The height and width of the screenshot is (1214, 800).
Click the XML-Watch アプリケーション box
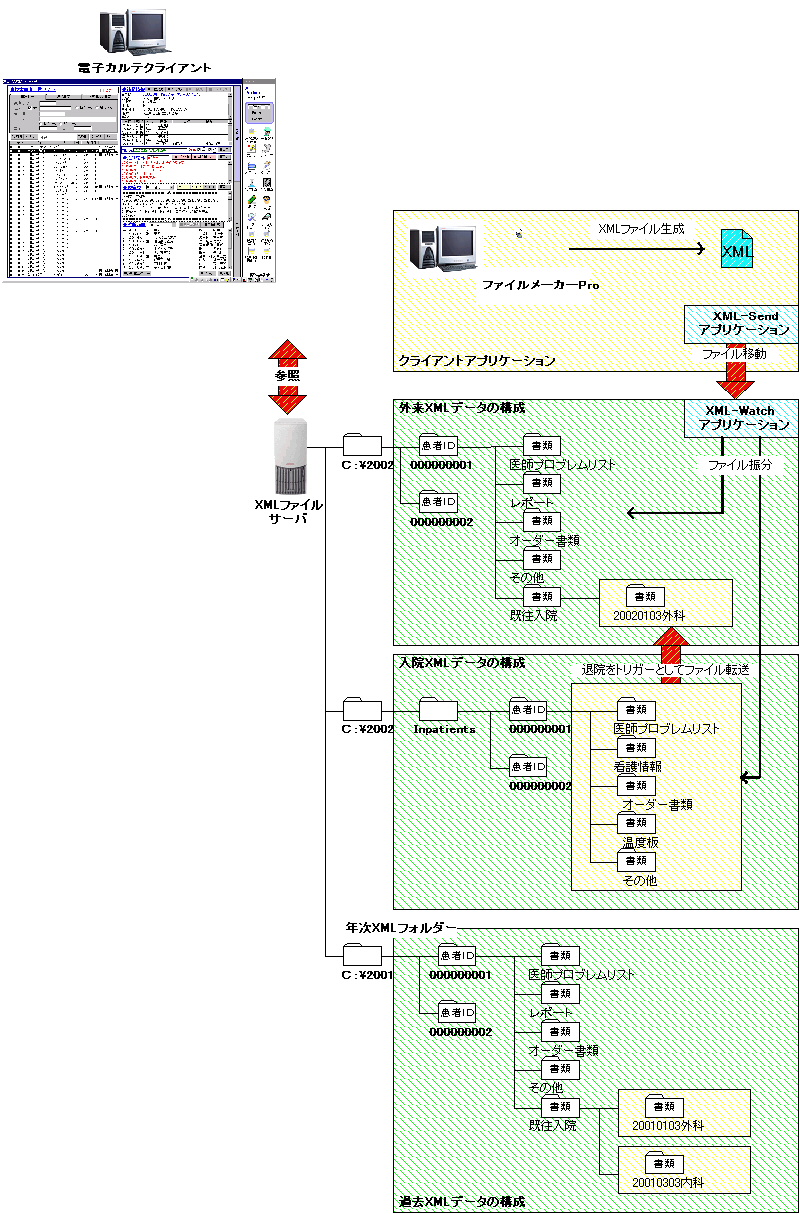click(740, 418)
